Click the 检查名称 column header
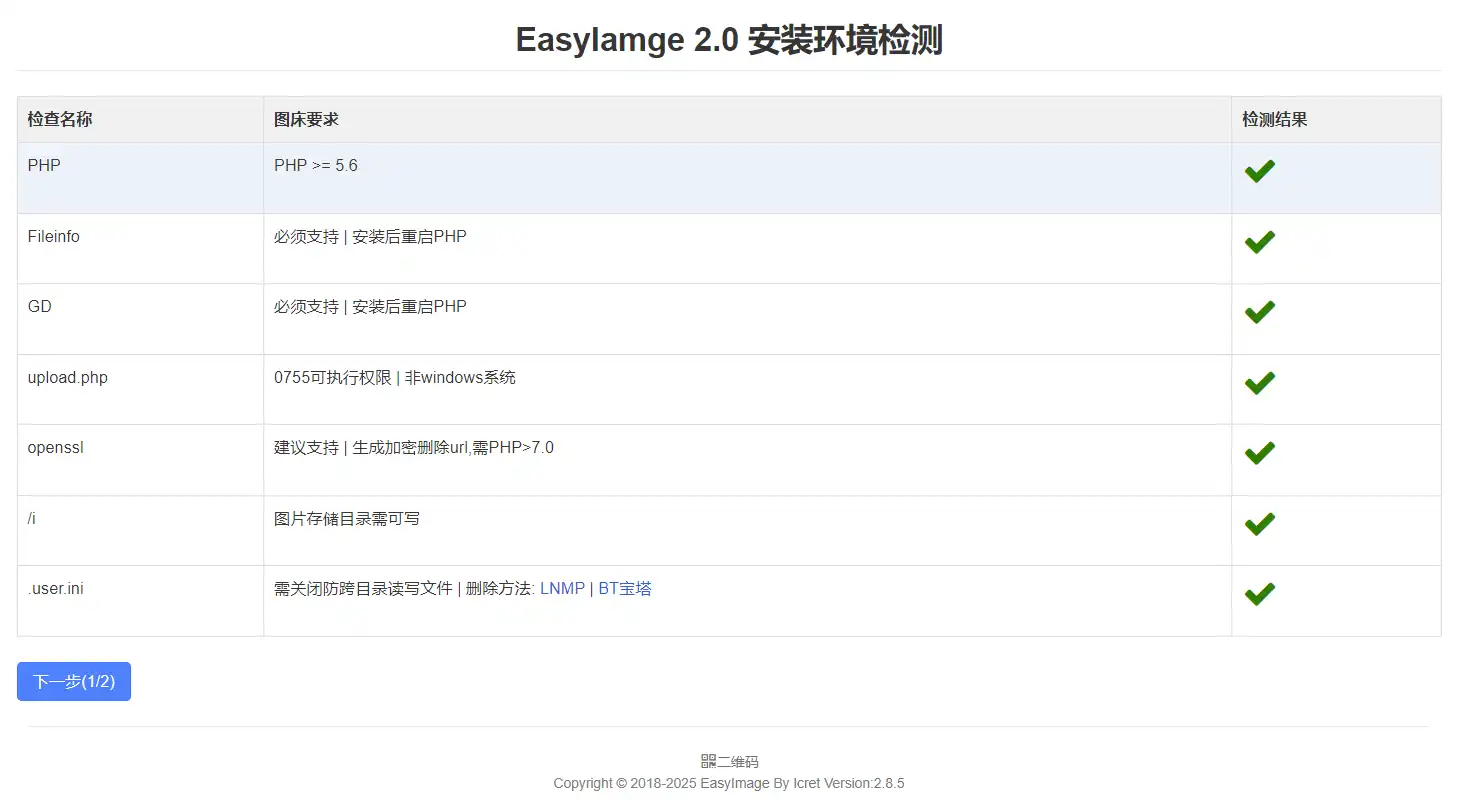This screenshot has width=1469, height=800. point(60,119)
